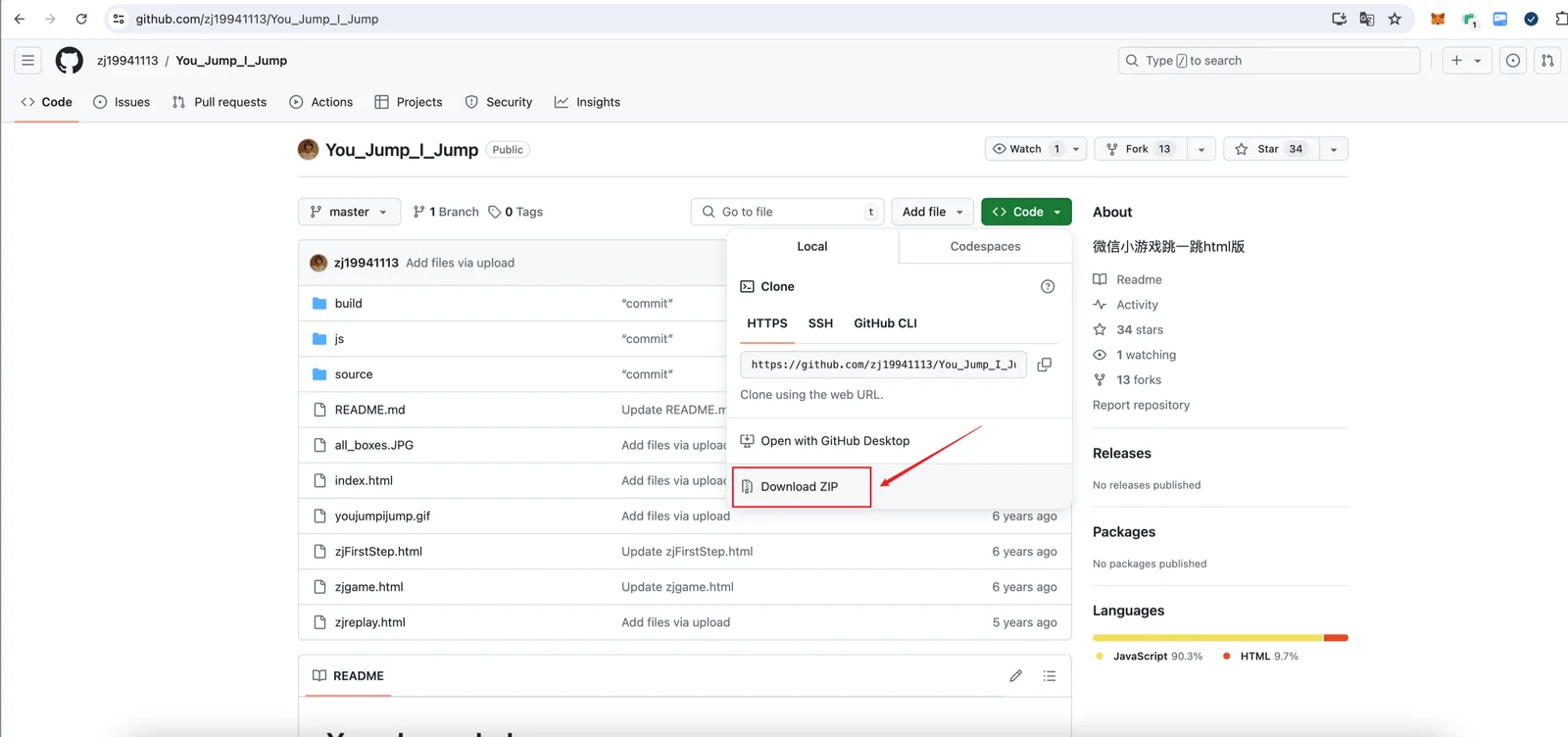The image size is (1568, 737).
Task: Click the repository owner avatar beside title
Action: point(309,149)
